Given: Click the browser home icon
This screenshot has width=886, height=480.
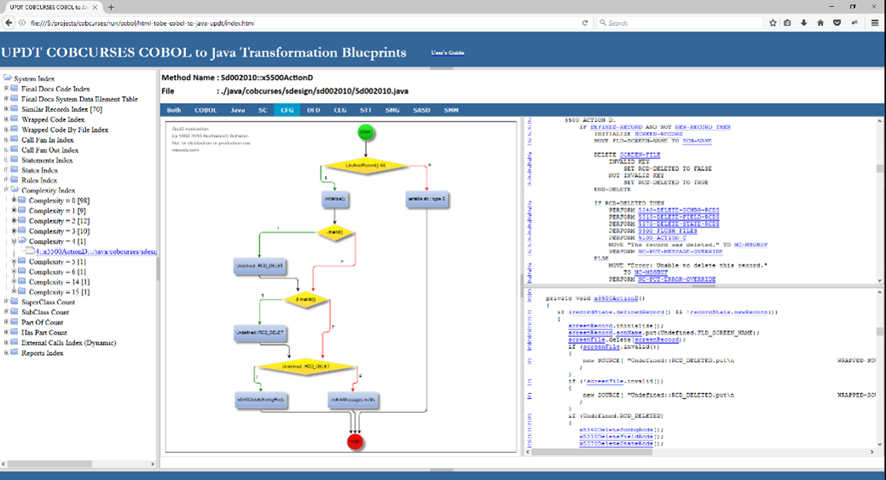Looking at the screenshot, I should tap(821, 22).
